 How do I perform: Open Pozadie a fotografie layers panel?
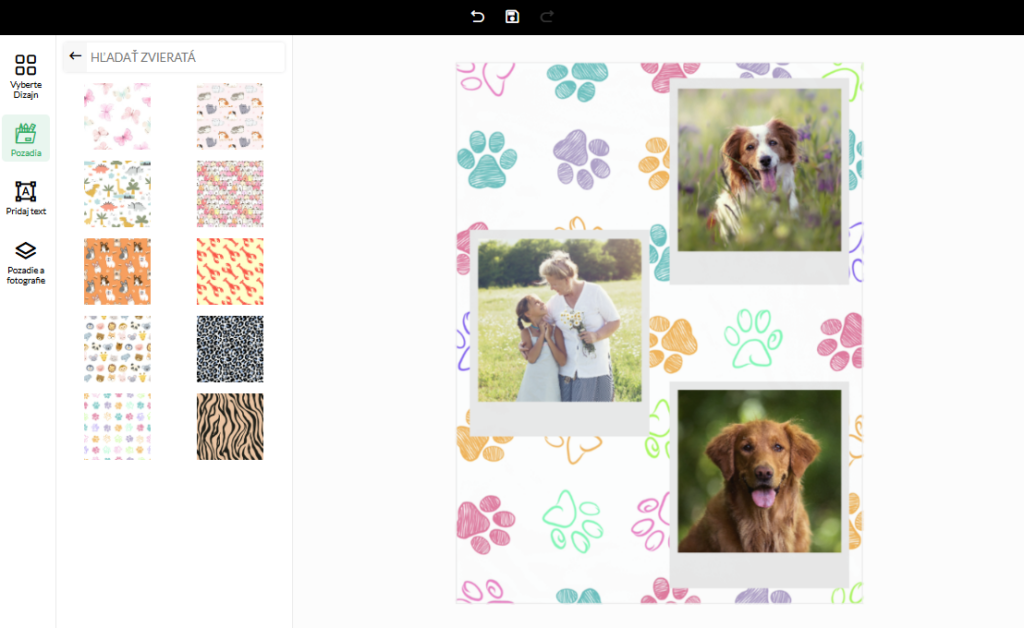[26, 263]
